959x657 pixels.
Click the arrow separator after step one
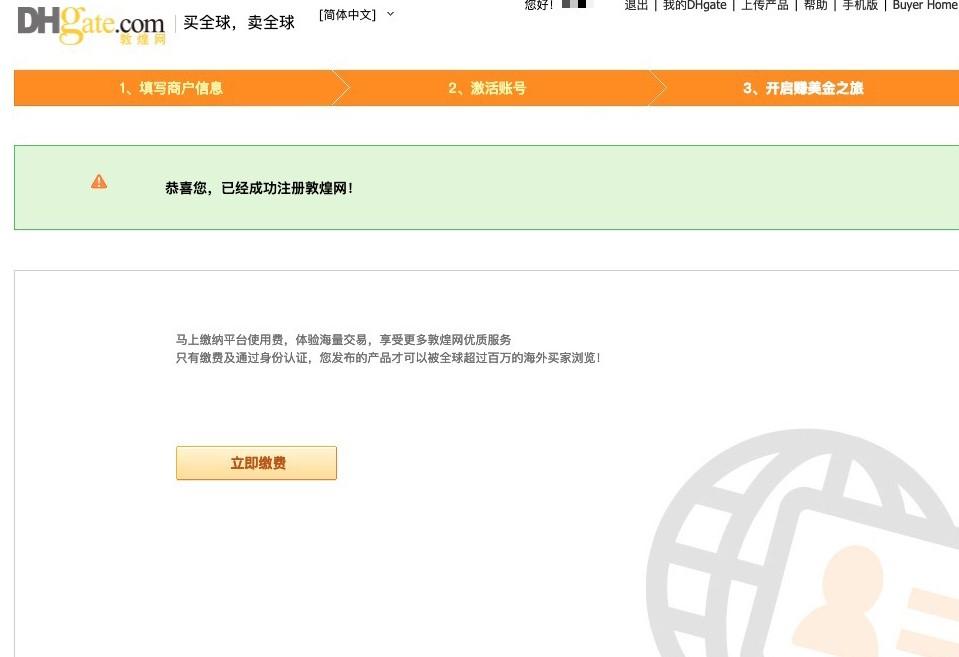coord(343,88)
